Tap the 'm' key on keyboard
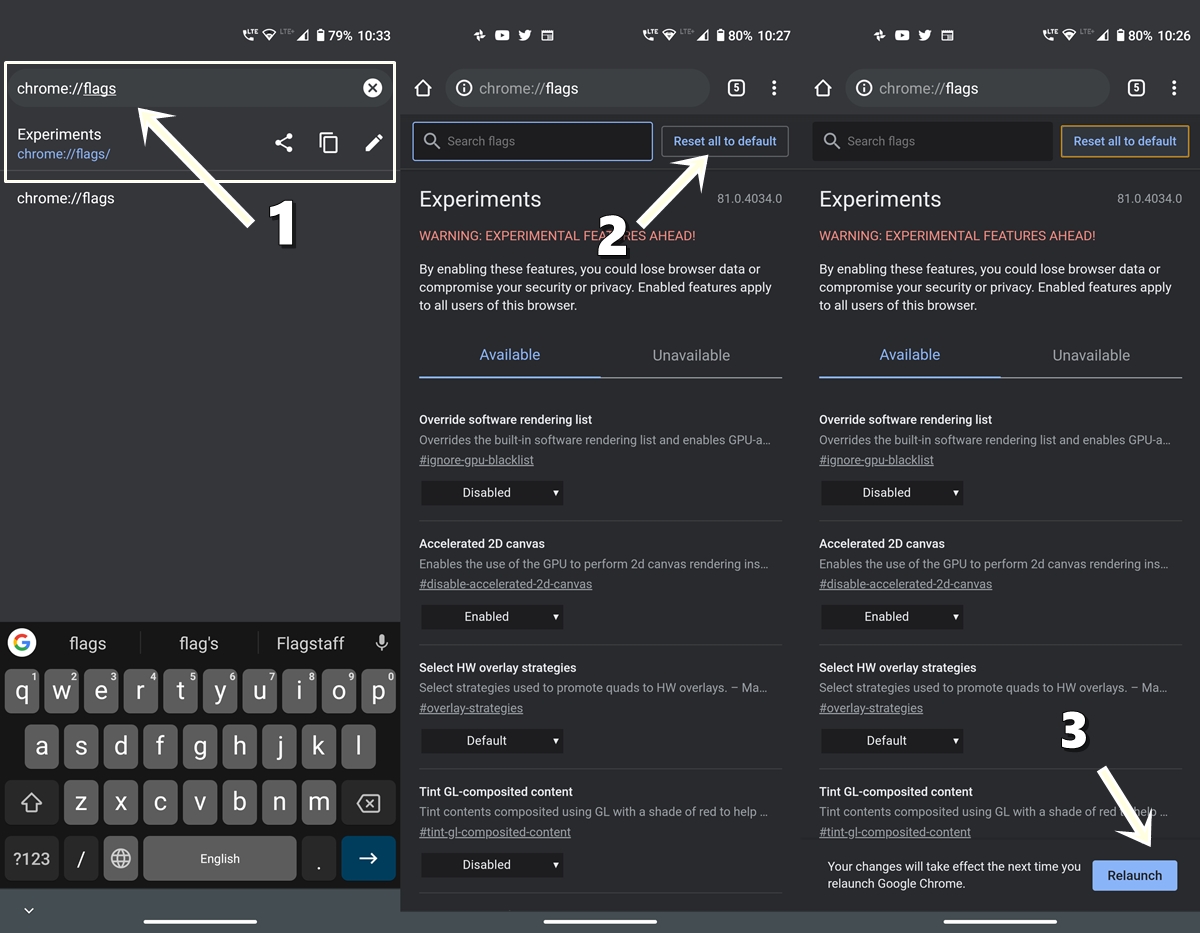The width and height of the screenshot is (1200, 933). pyautogui.click(x=319, y=803)
